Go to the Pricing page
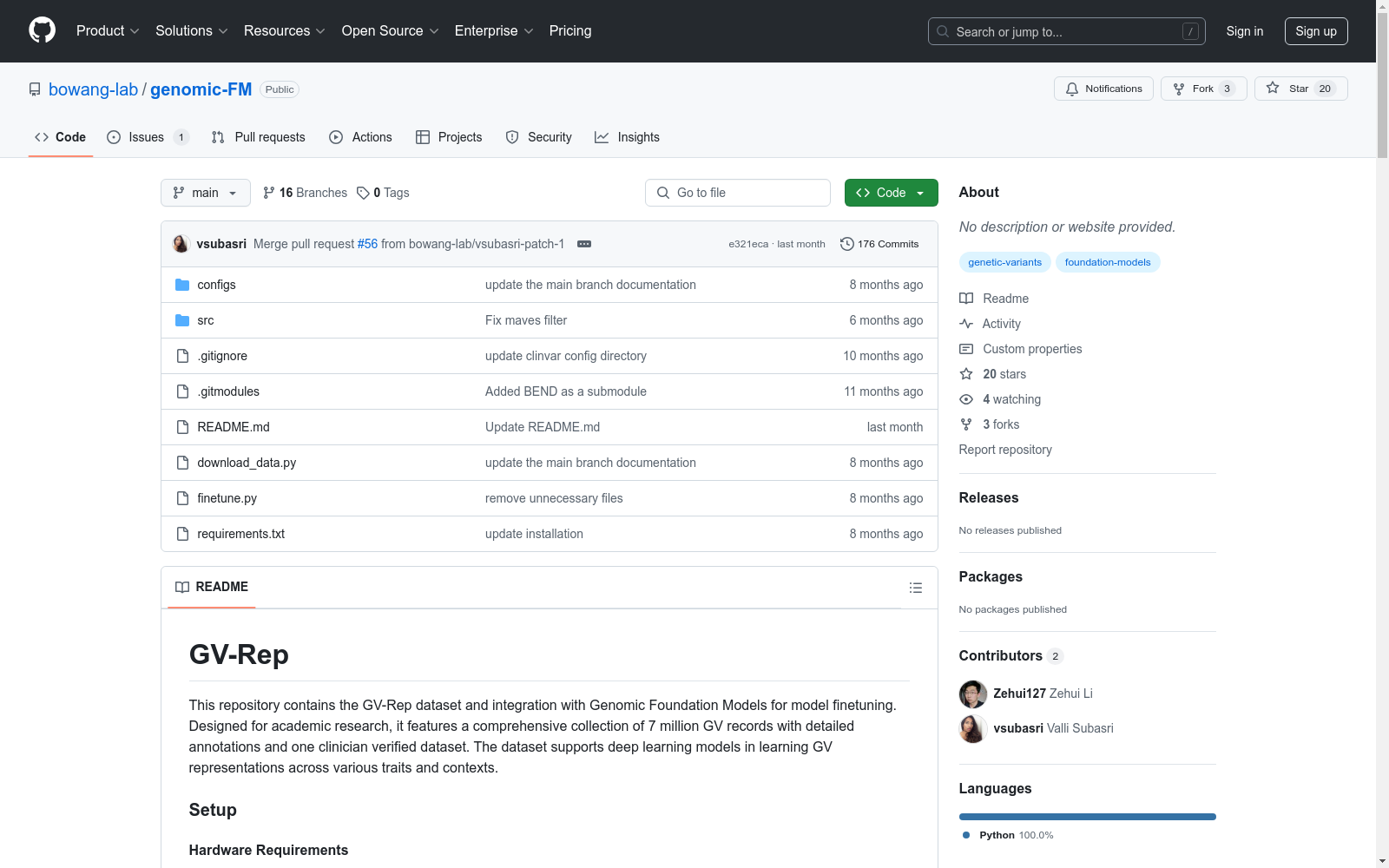Viewport: 1389px width, 868px height. pyautogui.click(x=570, y=31)
